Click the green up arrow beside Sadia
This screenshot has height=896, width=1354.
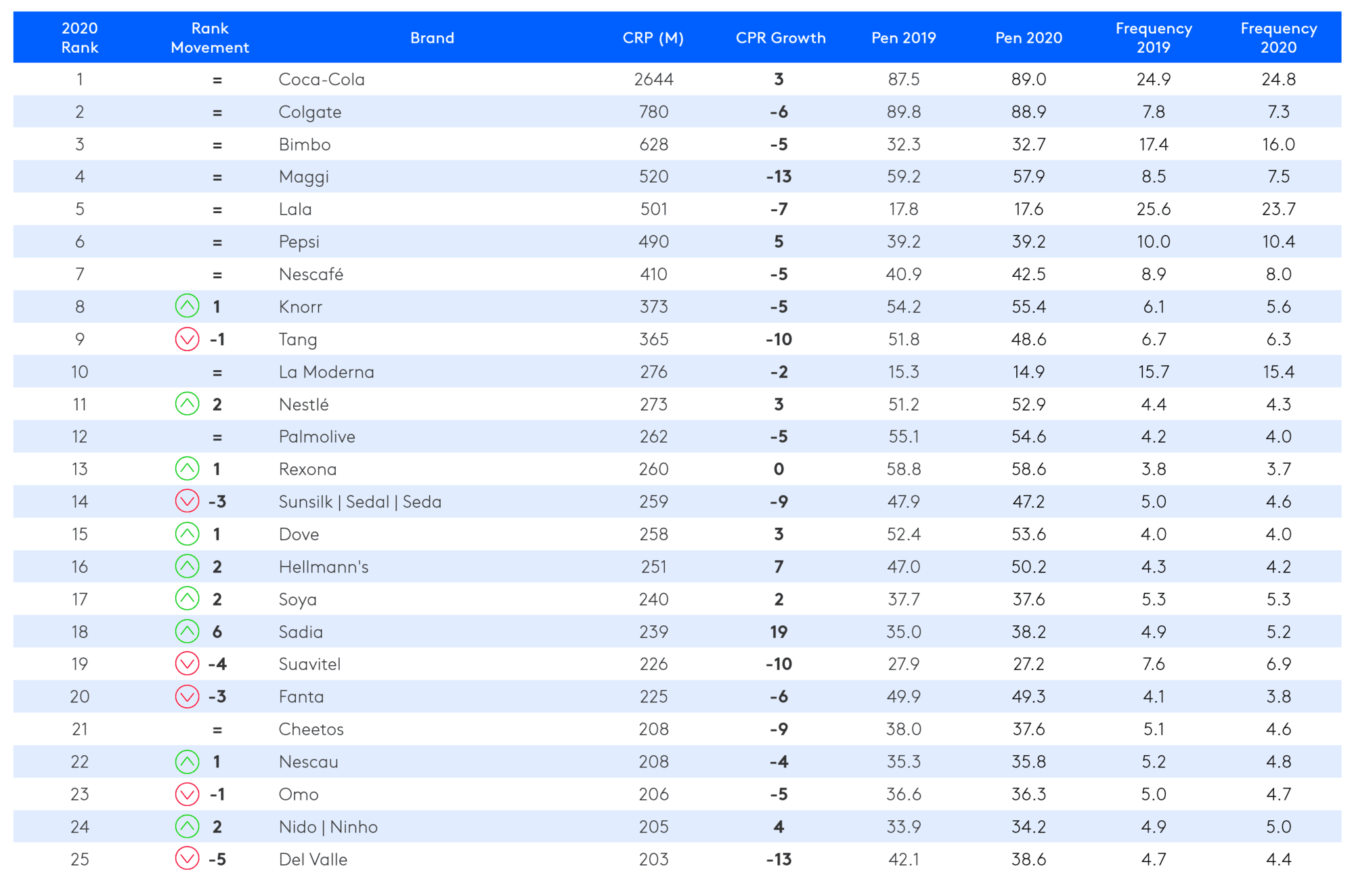tap(188, 631)
